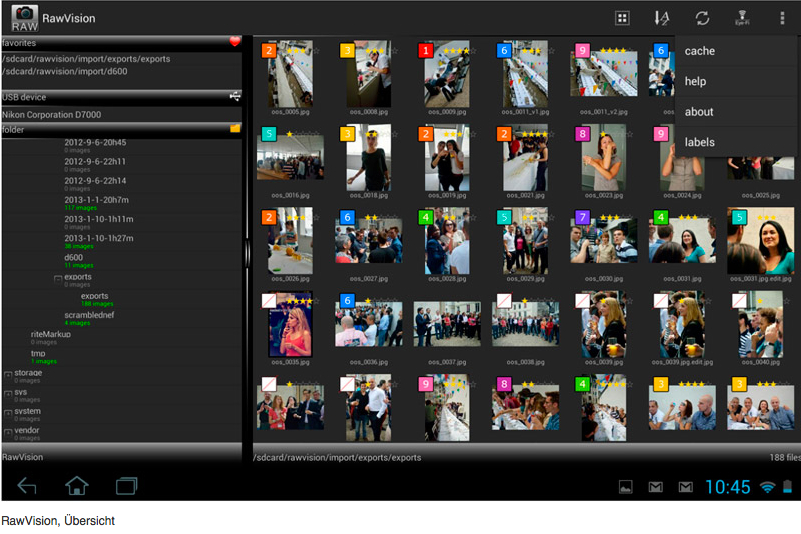Open folder 2013-1-1-20h7m
801x534 pixels.
click(96, 202)
